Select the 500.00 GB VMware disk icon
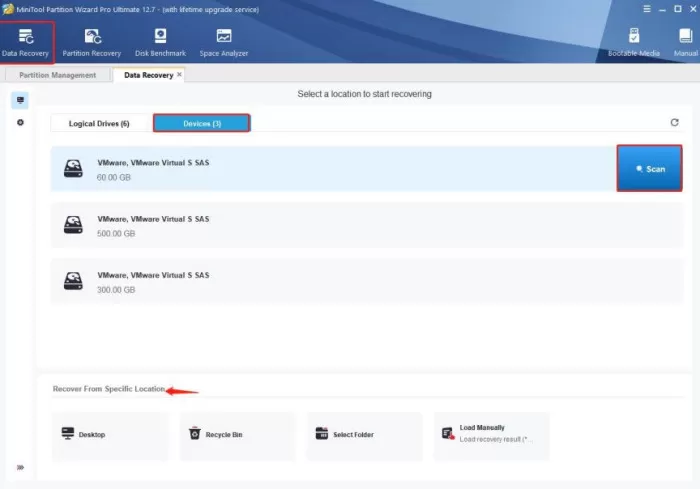The width and height of the screenshot is (700, 489). coord(73,225)
